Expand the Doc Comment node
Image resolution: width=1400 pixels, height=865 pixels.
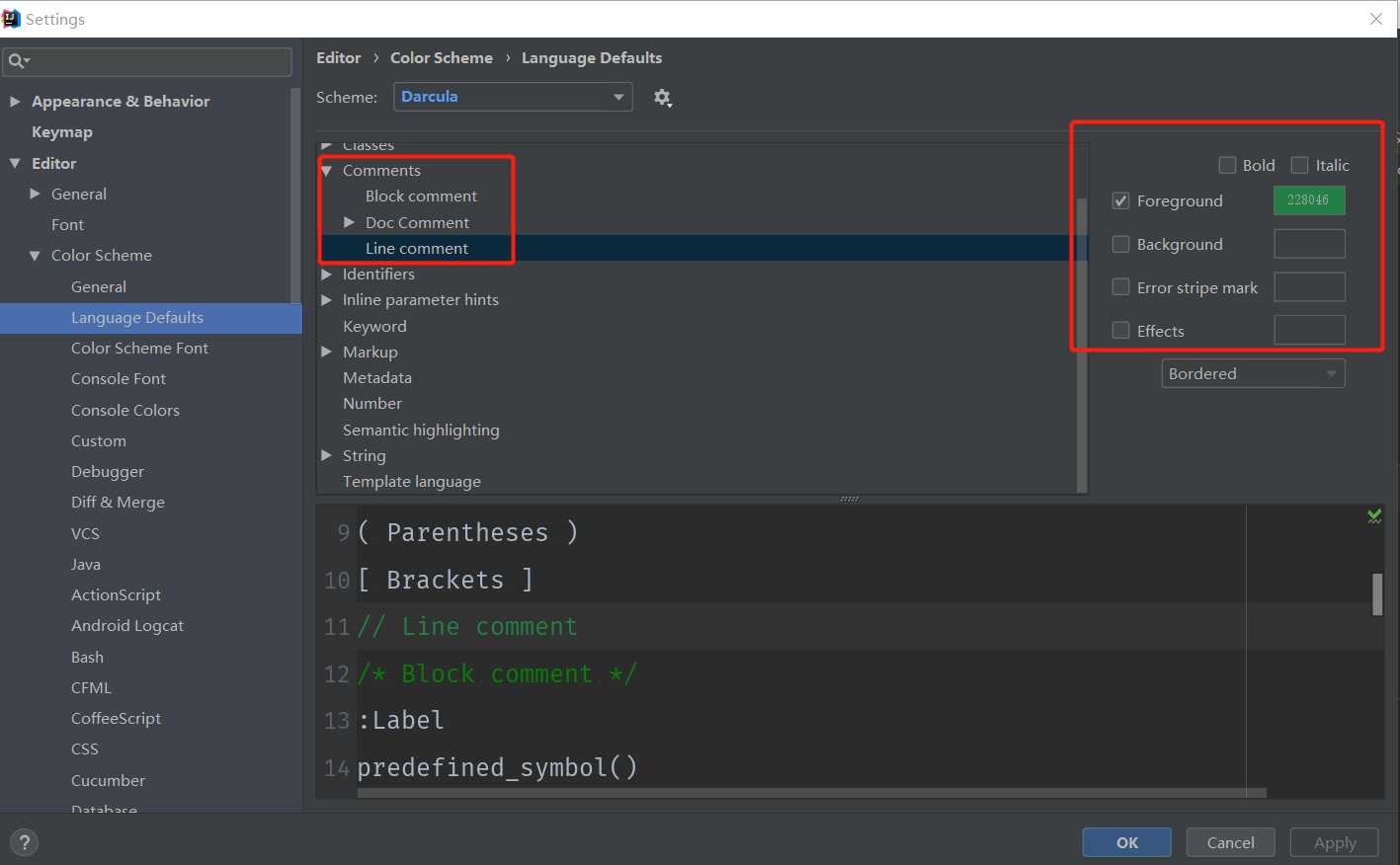pos(349,222)
